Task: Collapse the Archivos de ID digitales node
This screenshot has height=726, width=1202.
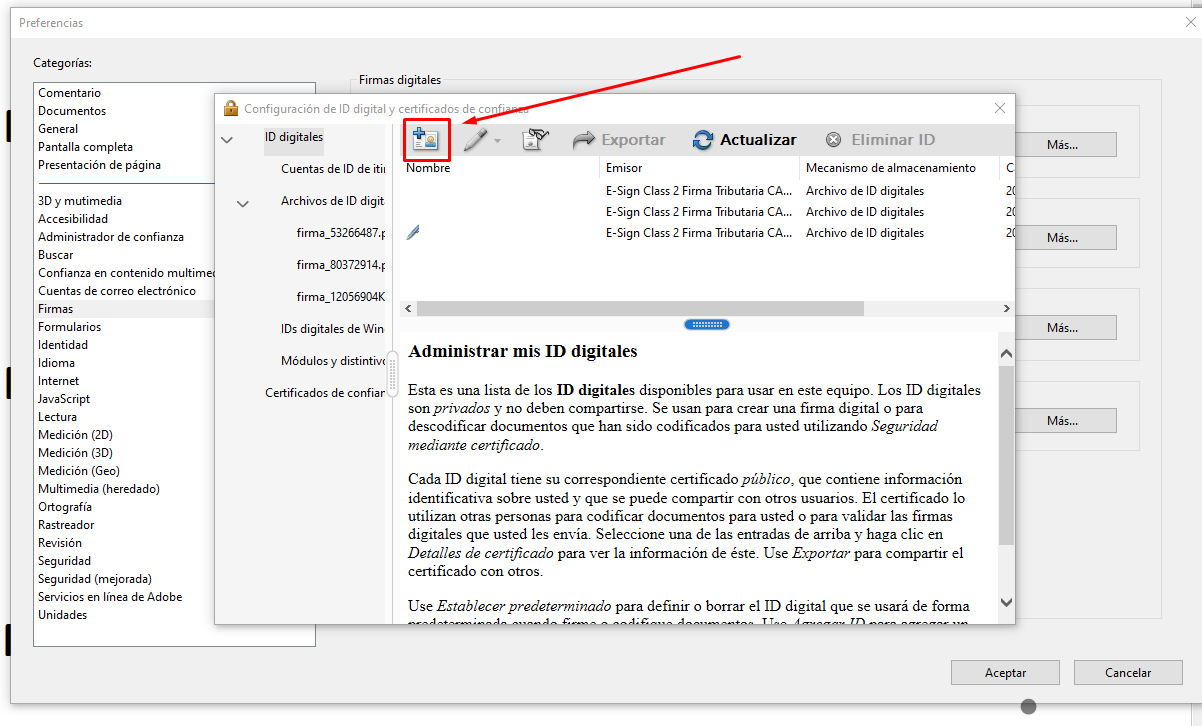Action: point(243,203)
